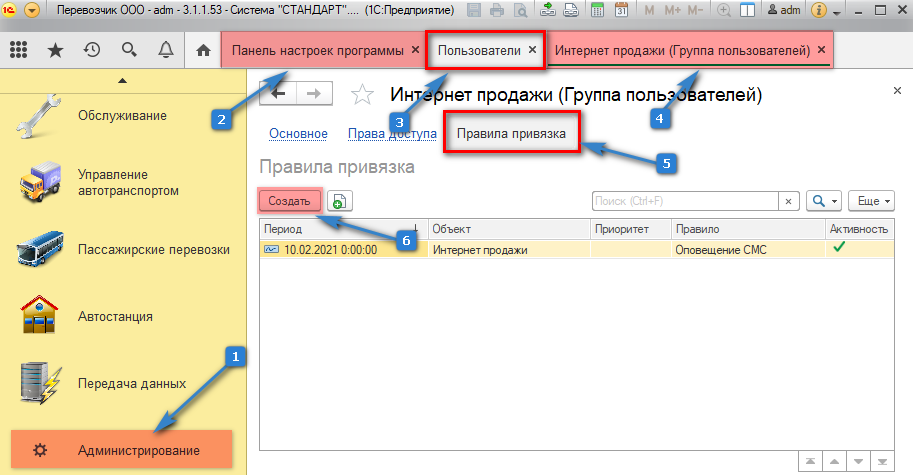The width and height of the screenshot is (913, 475).
Task: Click the notifications bell icon
Action: pos(164,49)
